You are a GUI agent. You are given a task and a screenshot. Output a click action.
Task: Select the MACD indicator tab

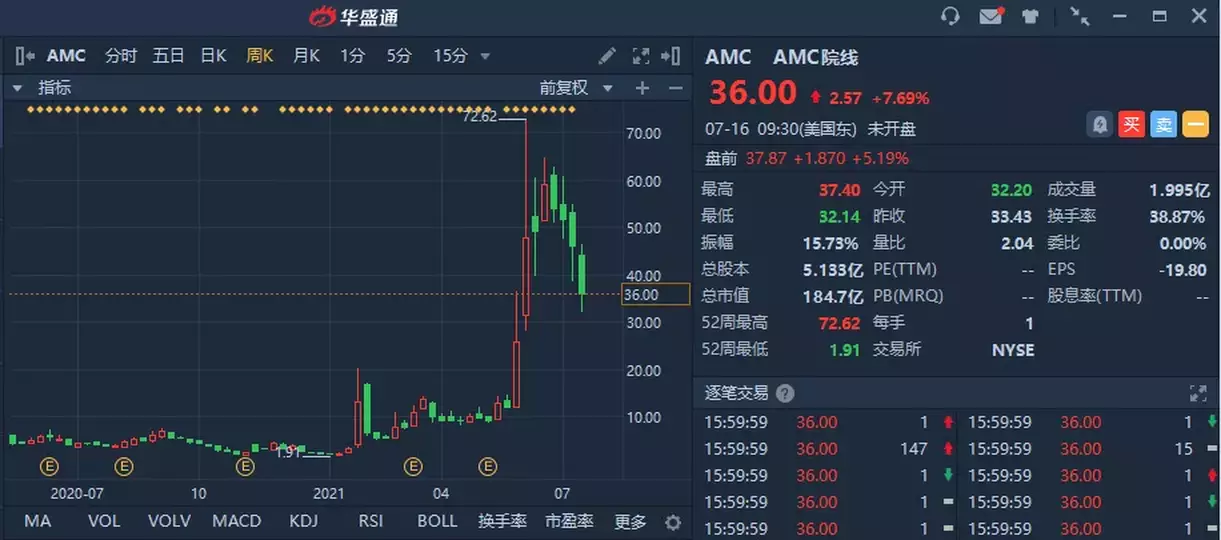click(236, 521)
